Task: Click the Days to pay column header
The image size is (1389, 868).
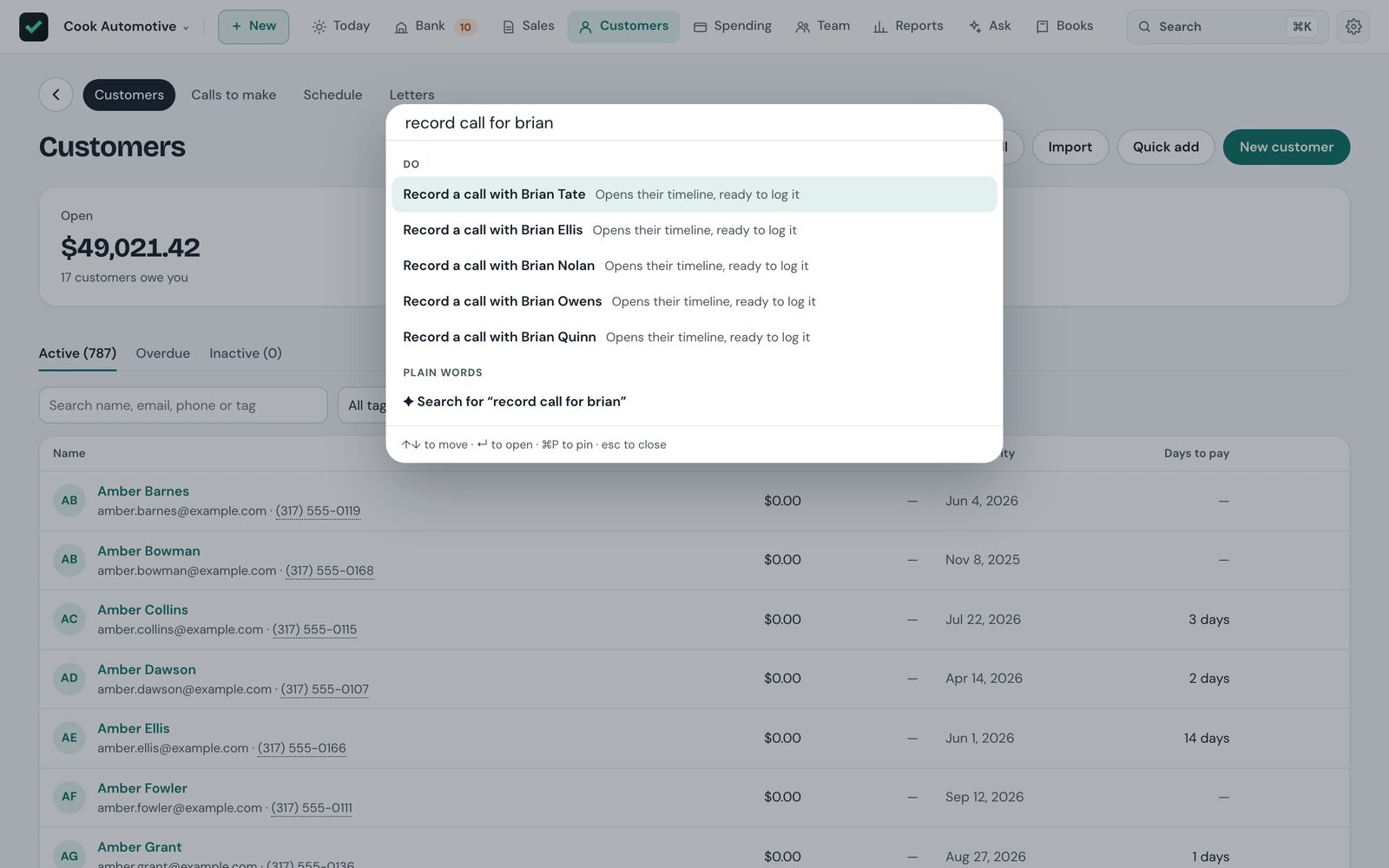Action: [x=1196, y=453]
